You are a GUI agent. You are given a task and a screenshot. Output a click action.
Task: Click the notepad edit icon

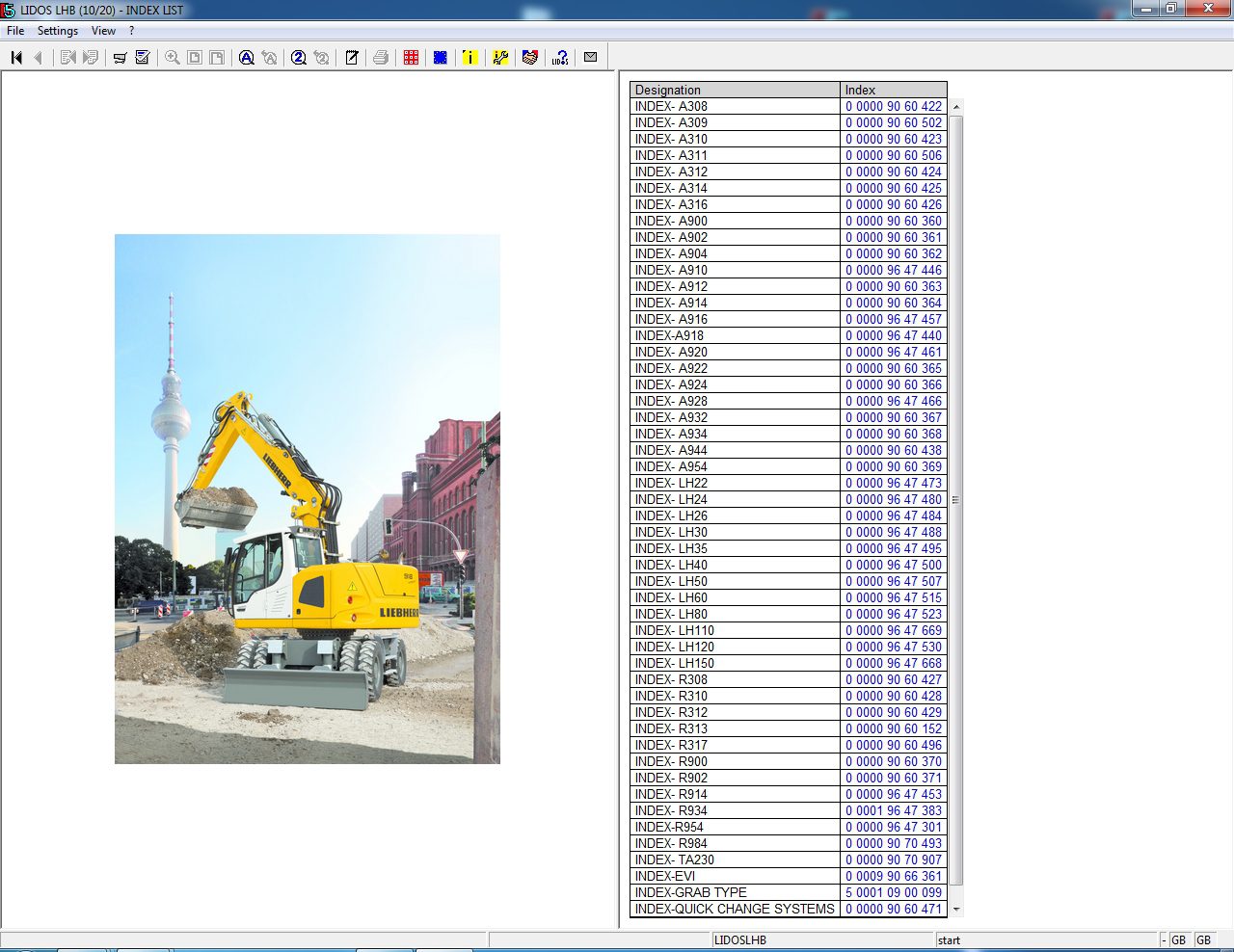point(351,57)
